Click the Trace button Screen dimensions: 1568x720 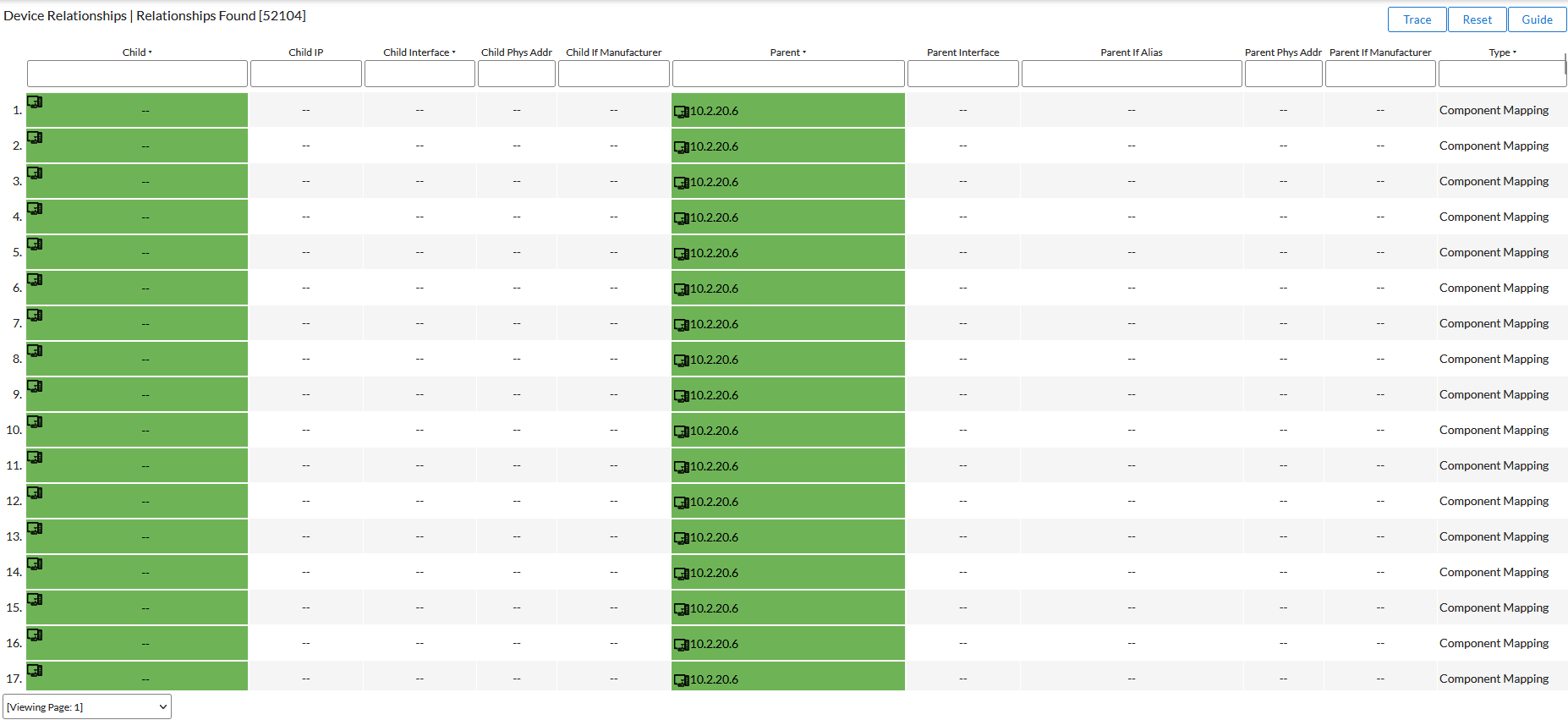click(x=1417, y=19)
